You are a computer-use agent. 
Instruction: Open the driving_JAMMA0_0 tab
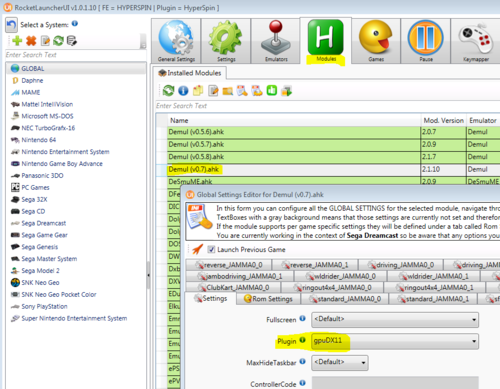pos(401,265)
